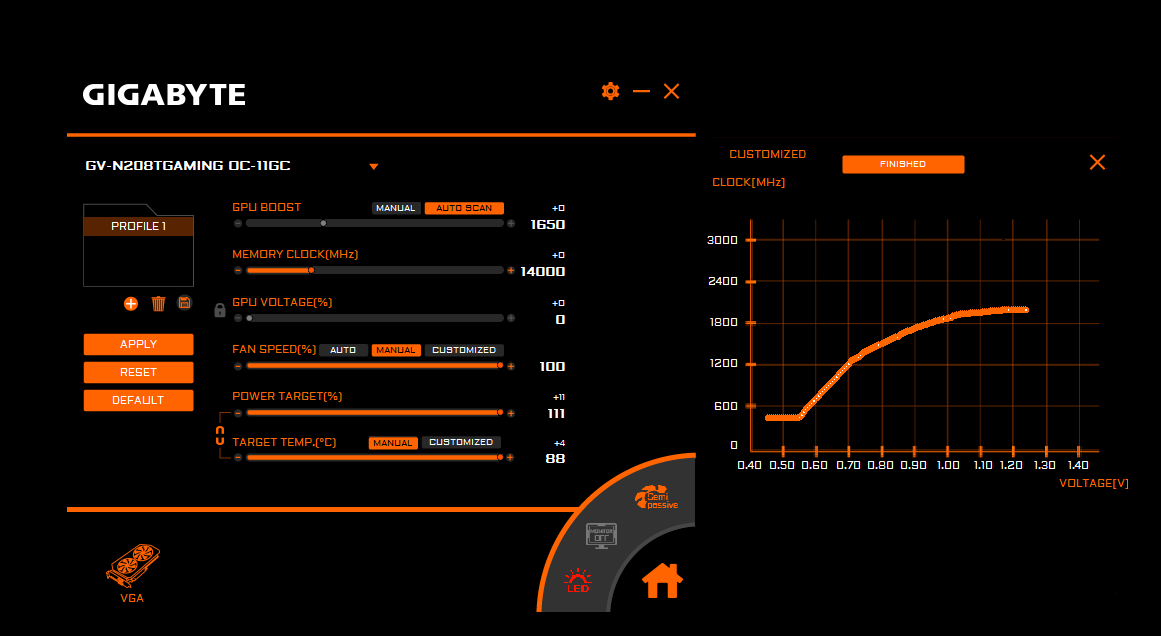The image size is (1161, 636).
Task: Increase Power Target with plus icon
Action: coord(511,413)
